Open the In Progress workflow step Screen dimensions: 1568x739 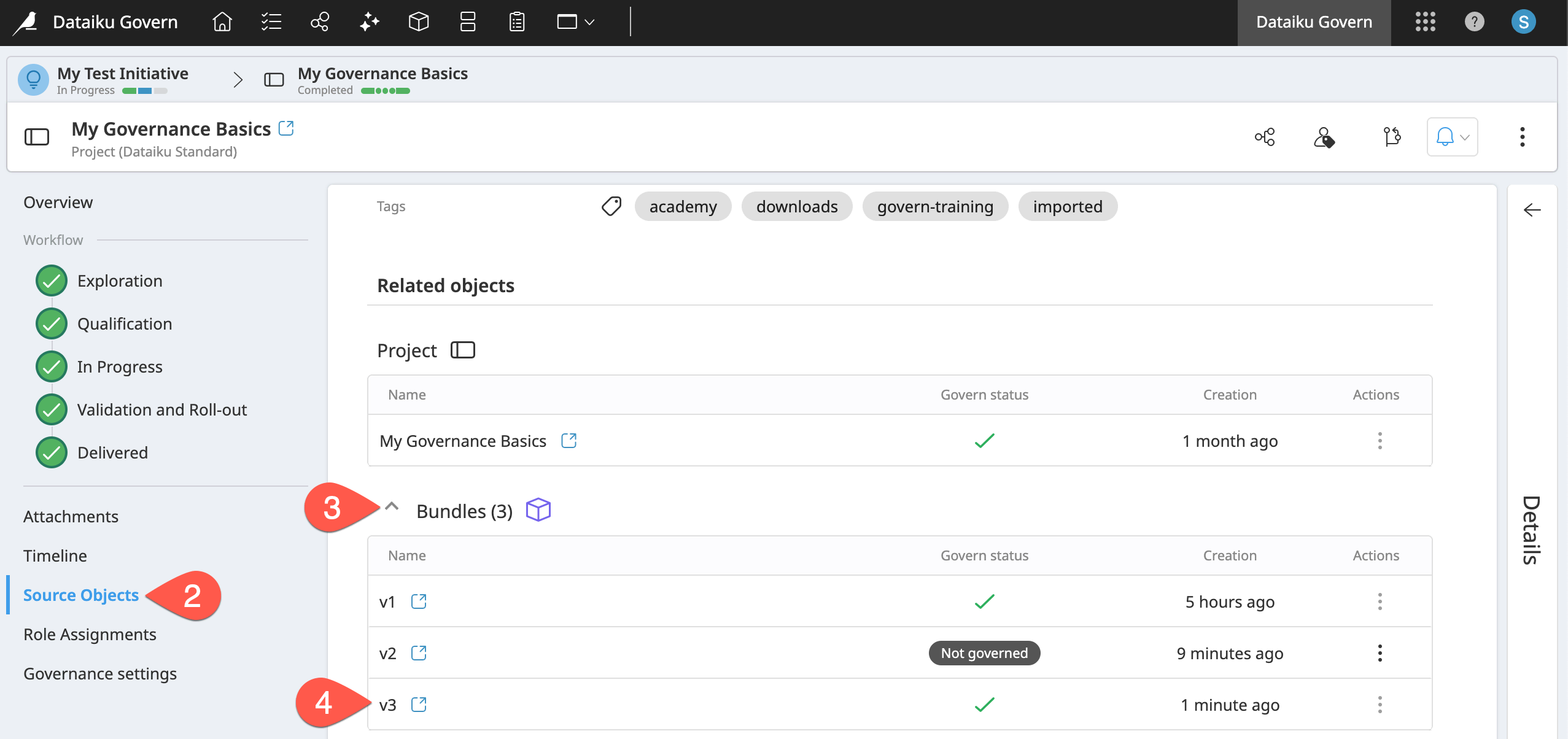point(120,367)
